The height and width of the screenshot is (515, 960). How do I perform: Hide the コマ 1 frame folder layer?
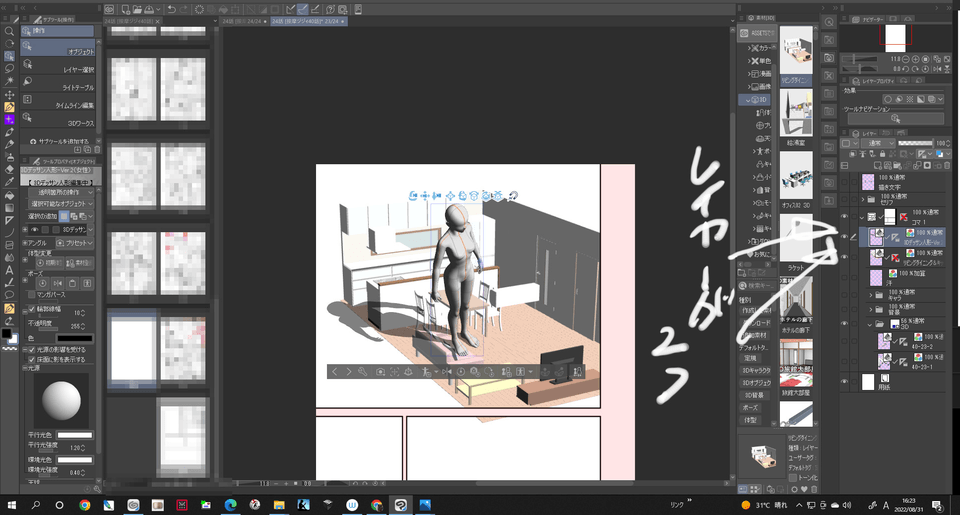844,217
